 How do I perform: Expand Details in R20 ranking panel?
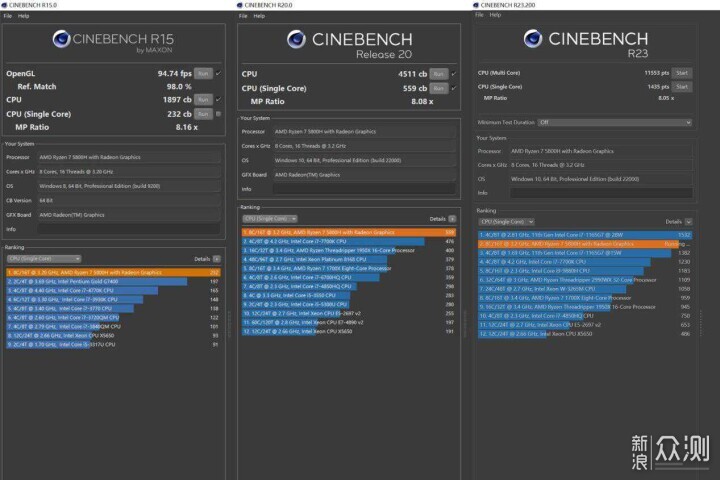(x=452, y=219)
